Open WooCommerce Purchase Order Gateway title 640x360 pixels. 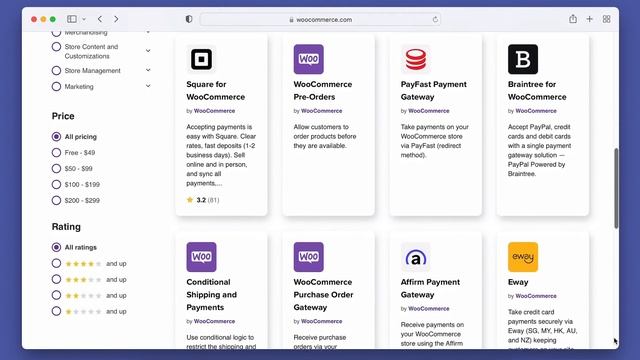click(323, 295)
